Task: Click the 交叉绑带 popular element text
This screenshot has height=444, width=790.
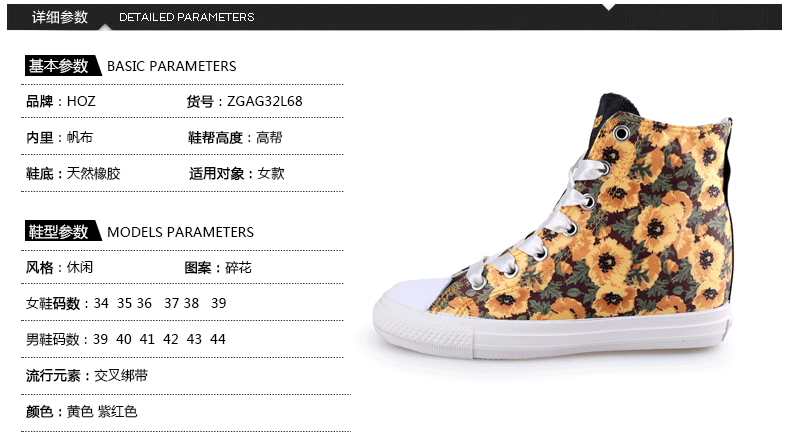Action: point(121,375)
